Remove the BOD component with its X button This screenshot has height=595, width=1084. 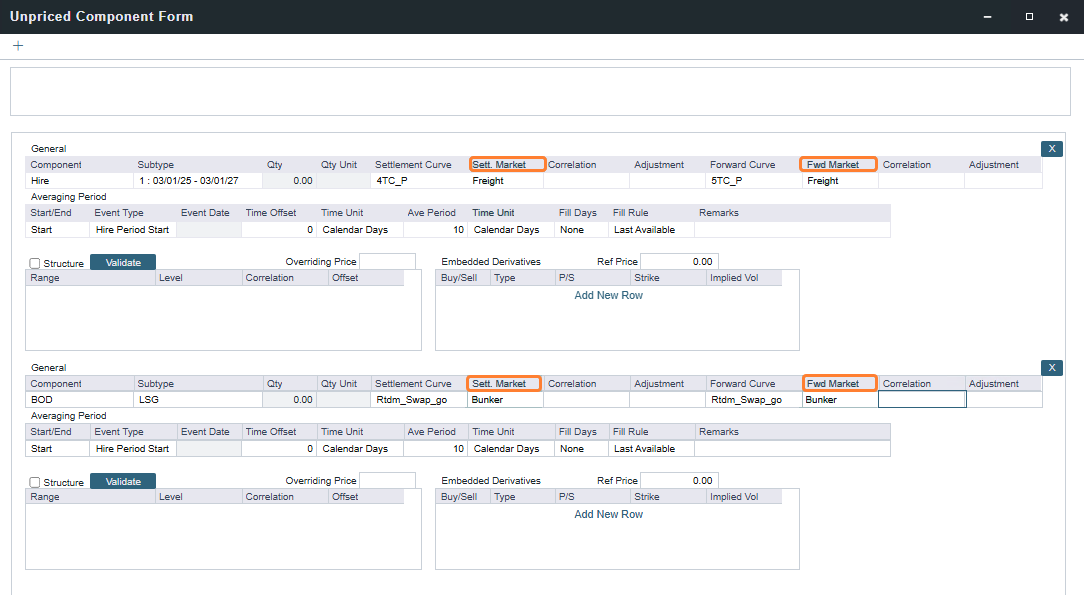coord(1051,368)
